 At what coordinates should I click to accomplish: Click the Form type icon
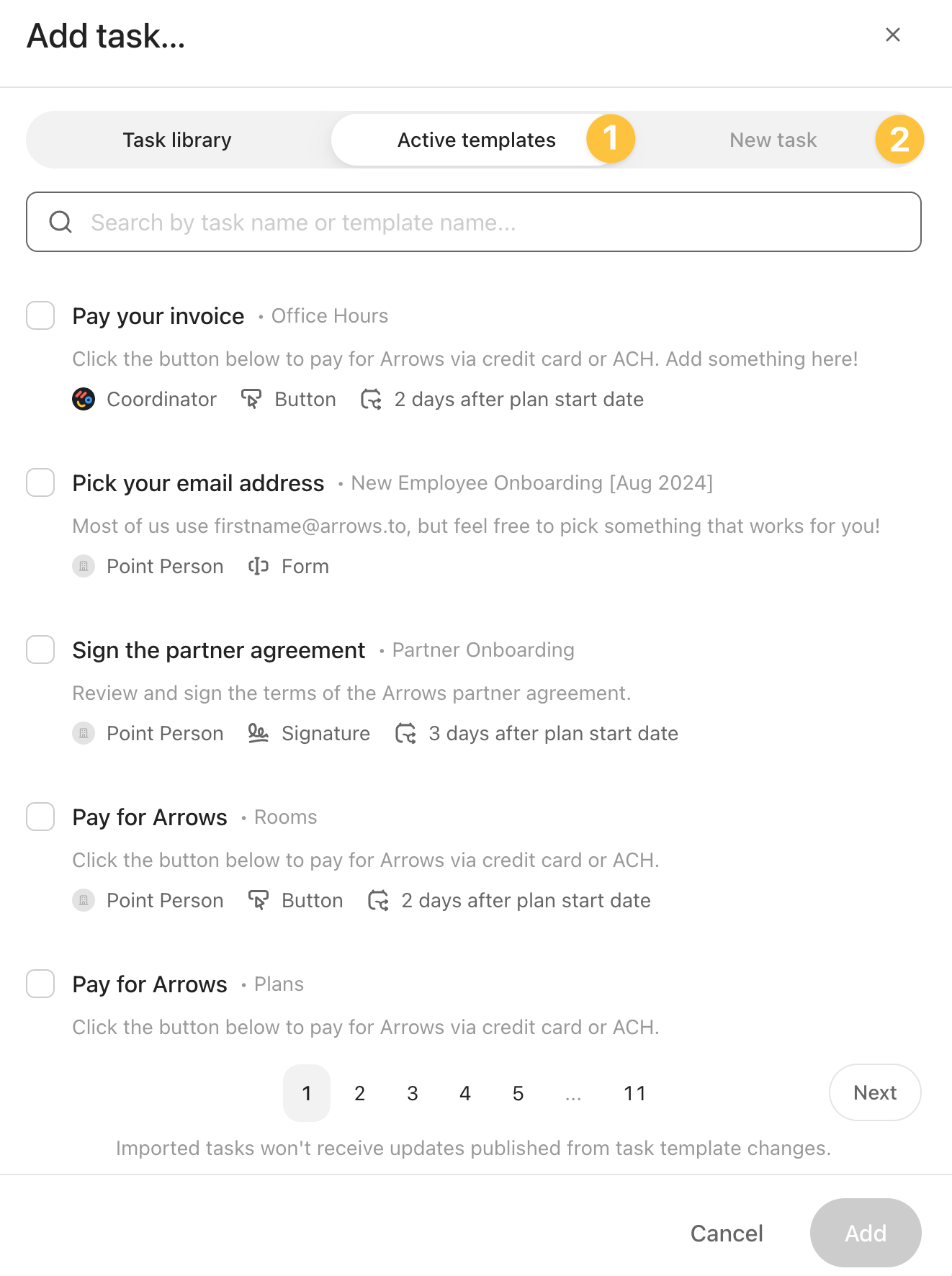point(258,566)
